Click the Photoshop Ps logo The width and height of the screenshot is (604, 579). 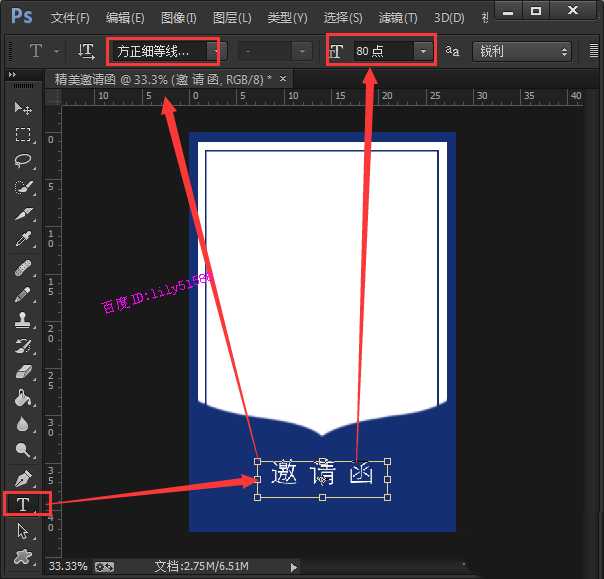[22, 16]
